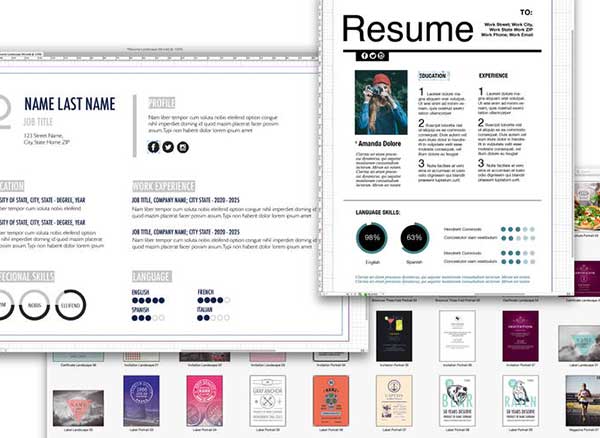Click the EDUCATION heading in portrait resume

click(x=433, y=76)
